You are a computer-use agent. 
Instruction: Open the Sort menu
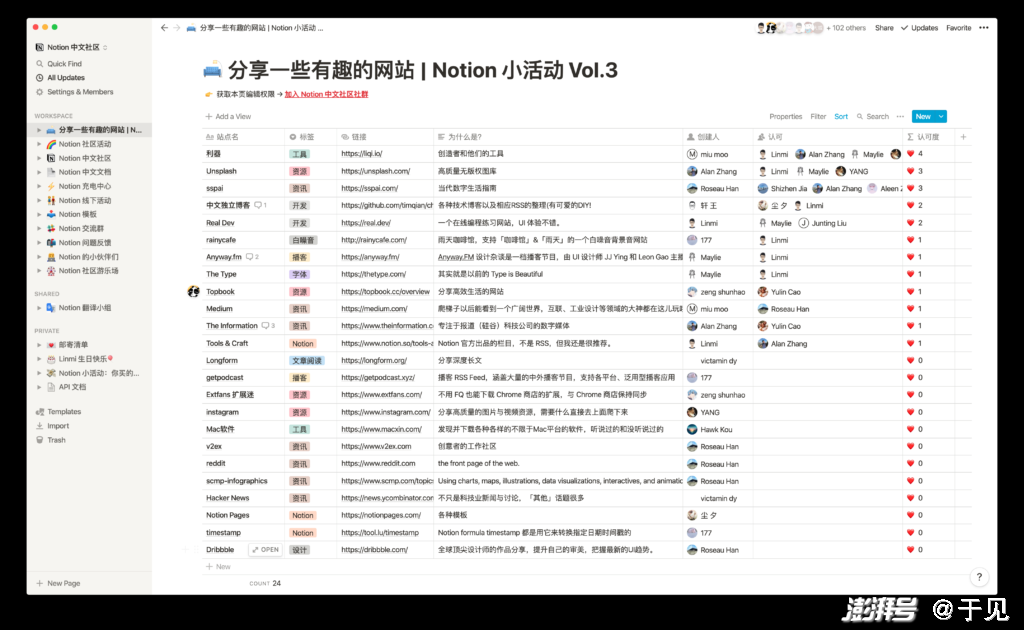pyautogui.click(x=841, y=116)
